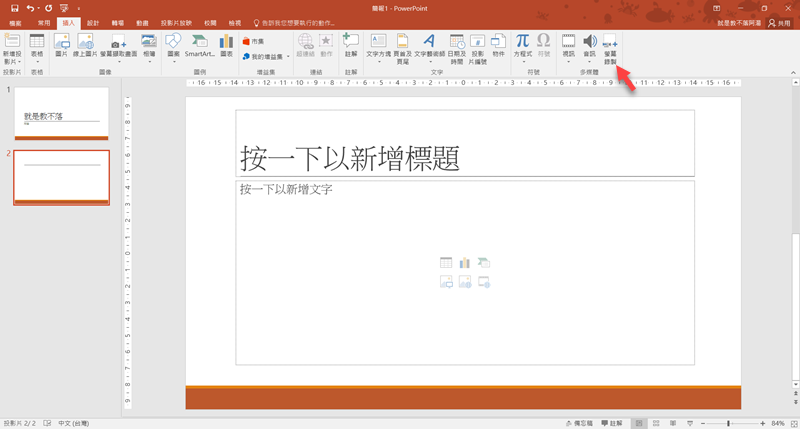Click the 圖表 chart icon
The width and height of the screenshot is (800, 429).
(x=226, y=46)
